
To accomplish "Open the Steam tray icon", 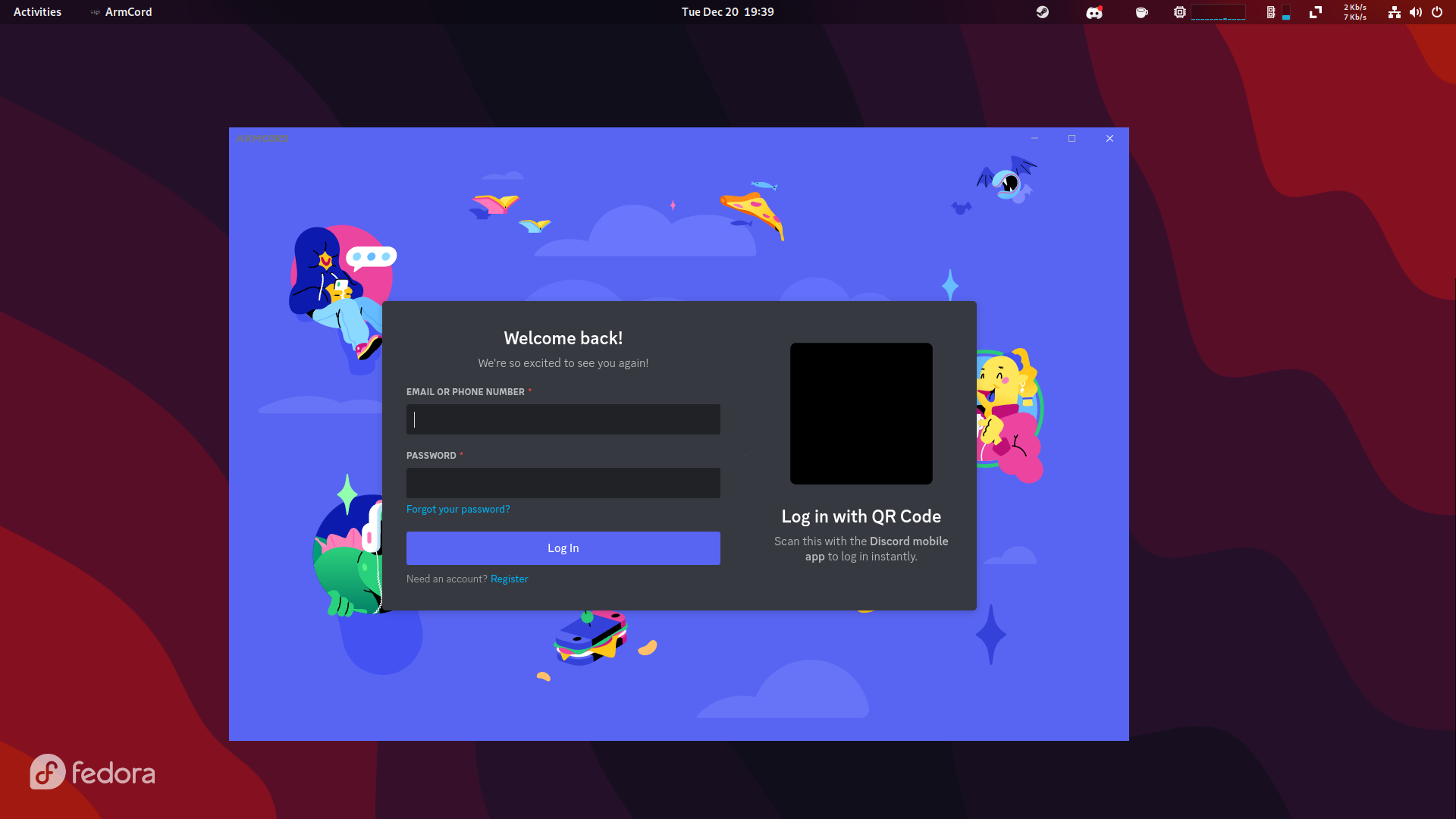I will coord(1043,12).
